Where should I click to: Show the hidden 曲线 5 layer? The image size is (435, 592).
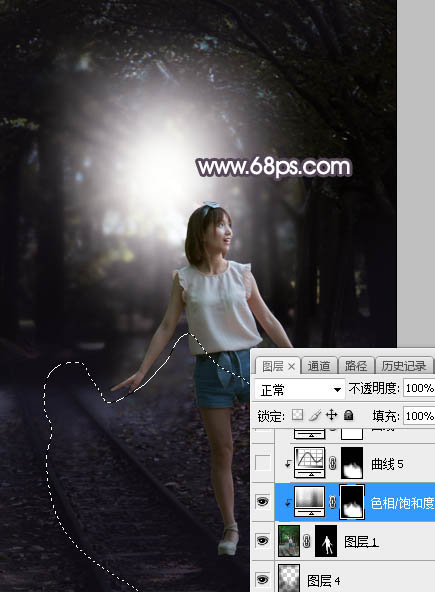click(262, 463)
